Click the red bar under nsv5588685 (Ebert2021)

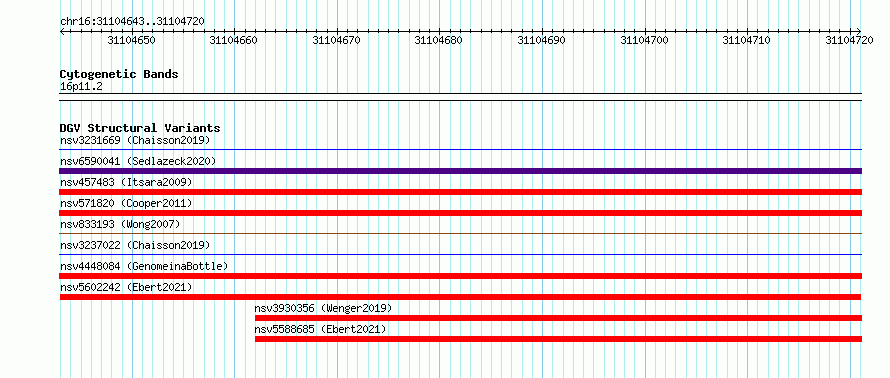pyautogui.click(x=559, y=339)
